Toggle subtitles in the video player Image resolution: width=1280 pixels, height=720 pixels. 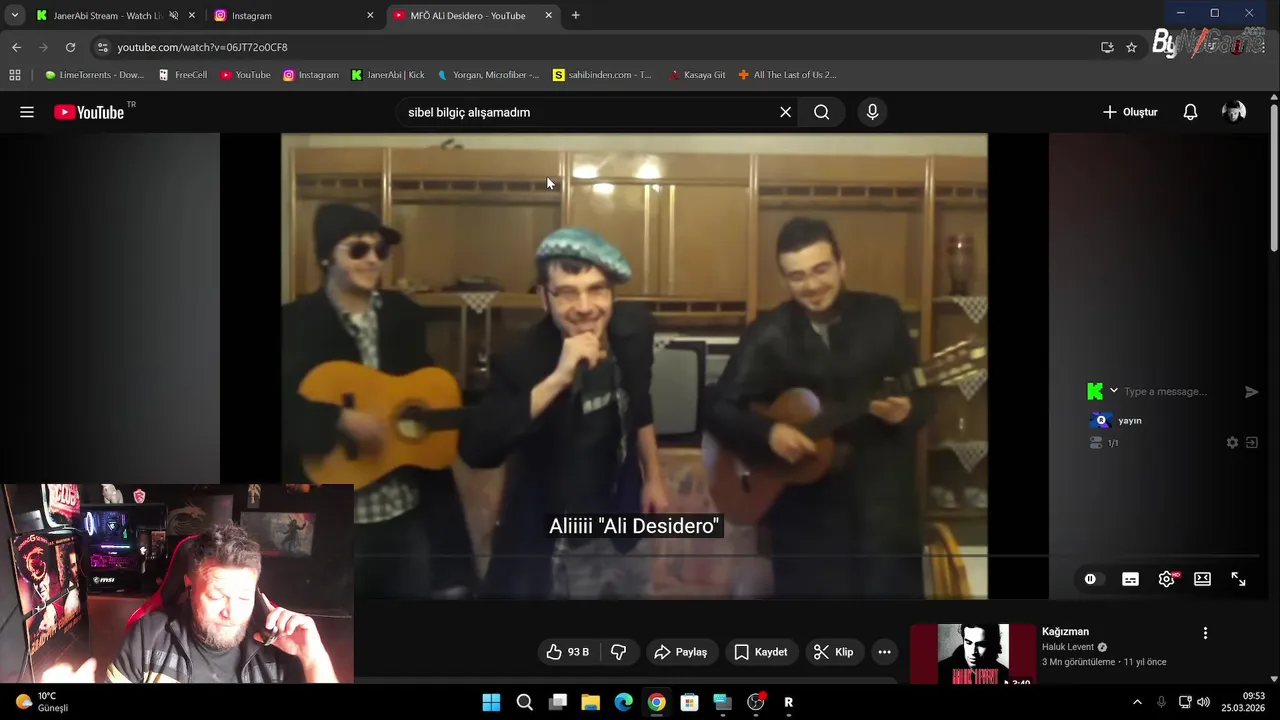coord(1130,579)
